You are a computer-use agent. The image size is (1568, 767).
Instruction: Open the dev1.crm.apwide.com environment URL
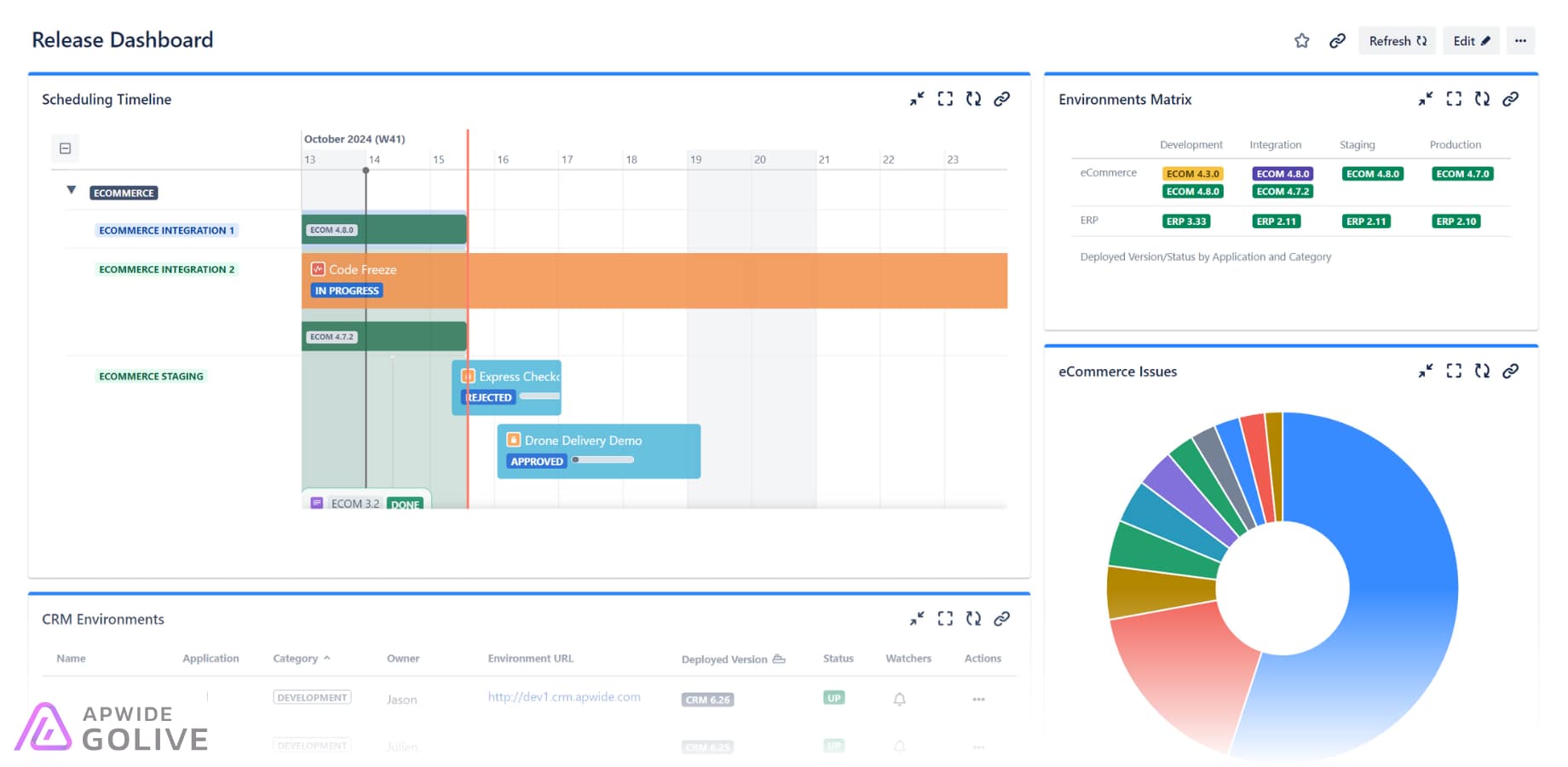(564, 696)
